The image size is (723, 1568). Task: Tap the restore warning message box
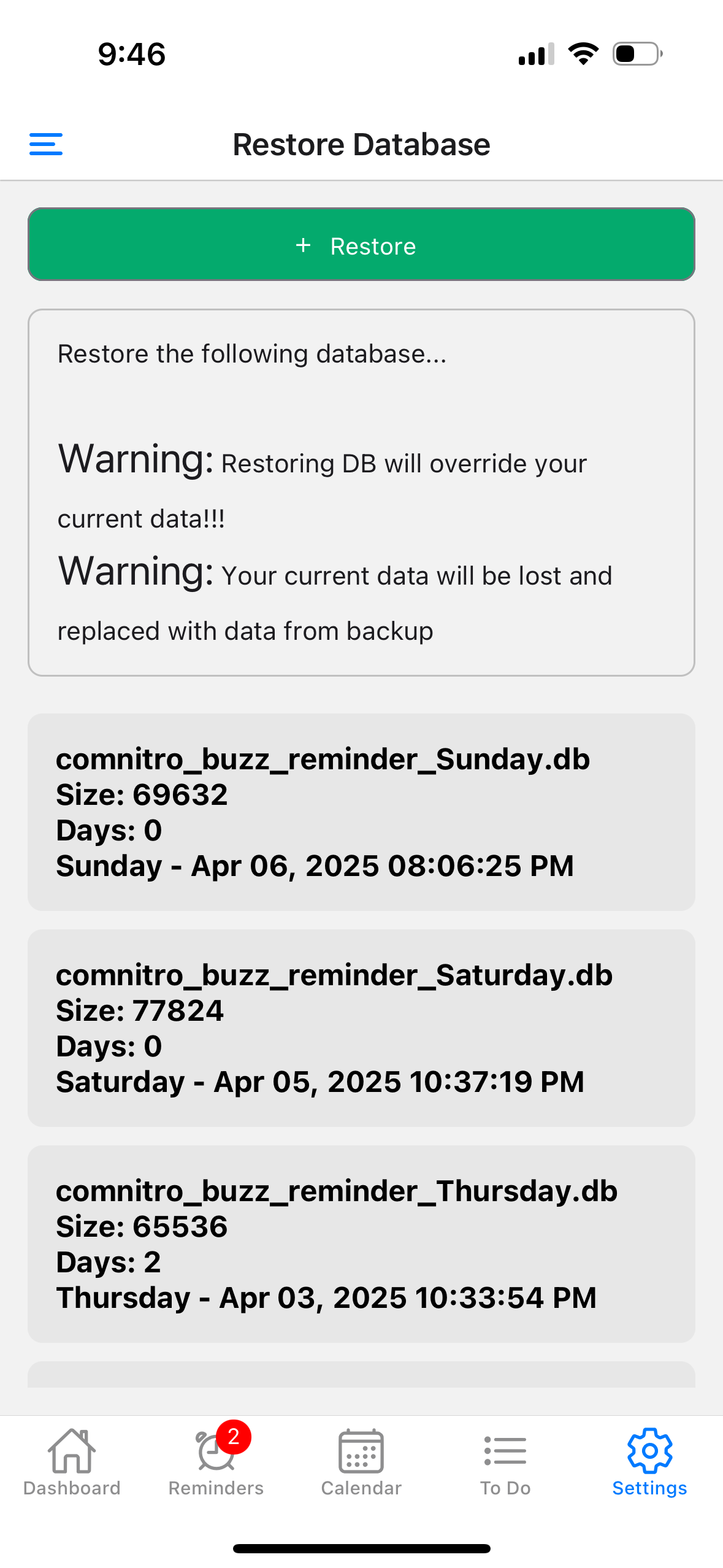click(x=361, y=492)
